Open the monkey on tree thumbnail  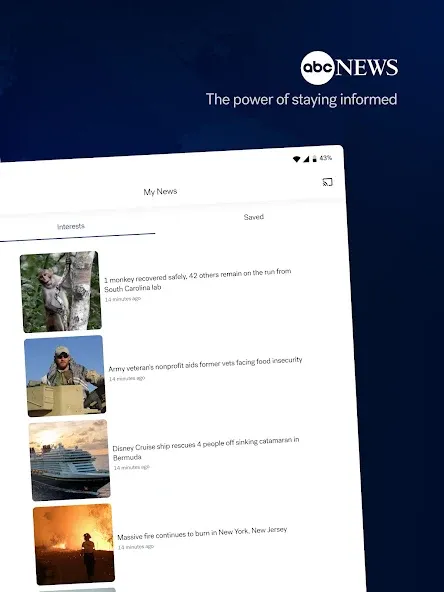[61, 292]
